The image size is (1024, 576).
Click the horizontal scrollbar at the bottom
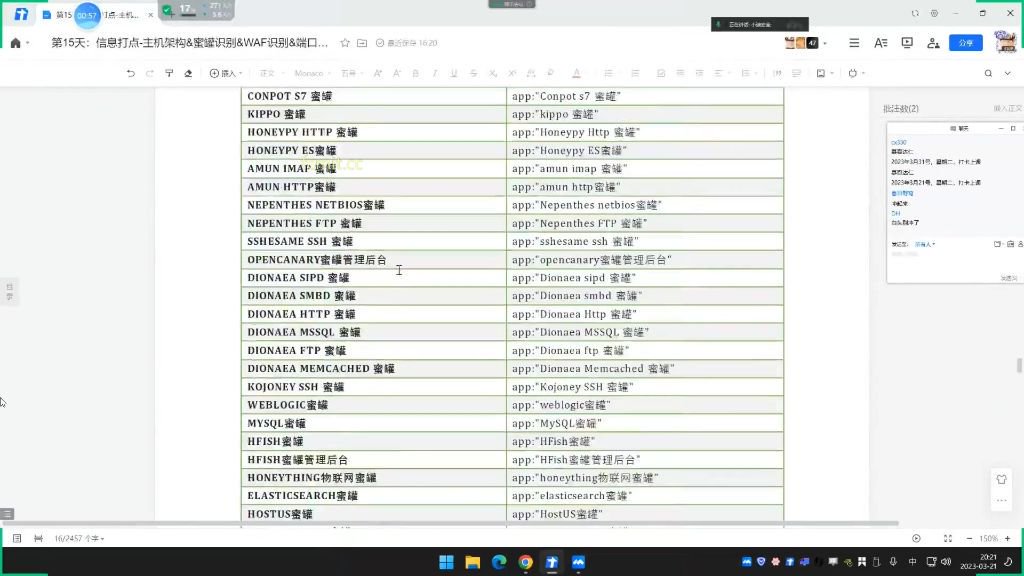(449, 523)
